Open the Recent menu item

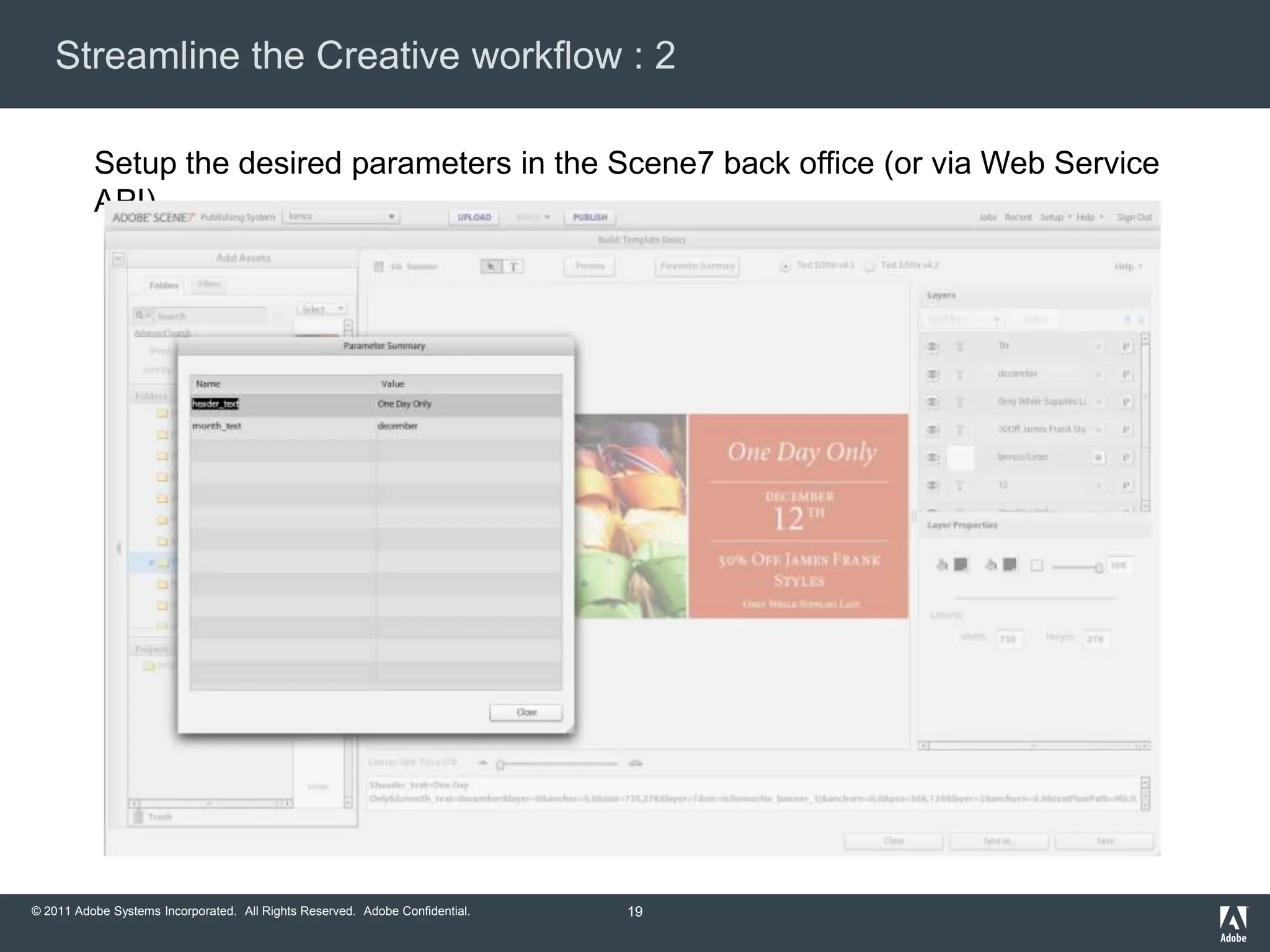[x=1018, y=217]
